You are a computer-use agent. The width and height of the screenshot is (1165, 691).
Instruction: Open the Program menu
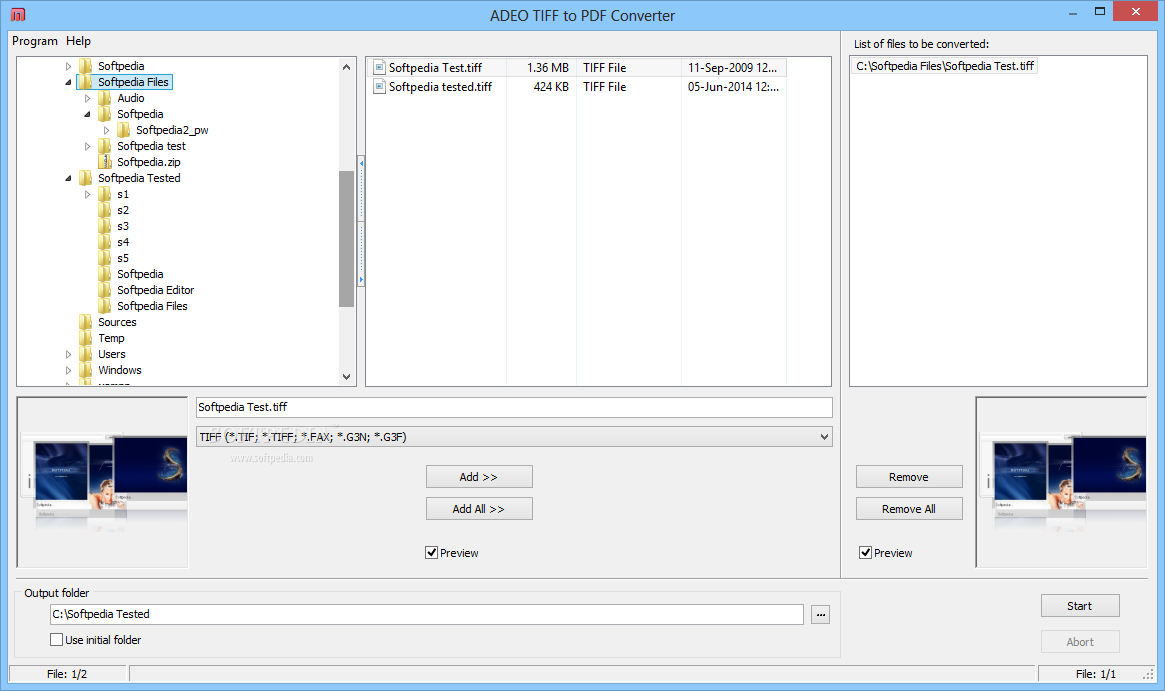[35, 41]
